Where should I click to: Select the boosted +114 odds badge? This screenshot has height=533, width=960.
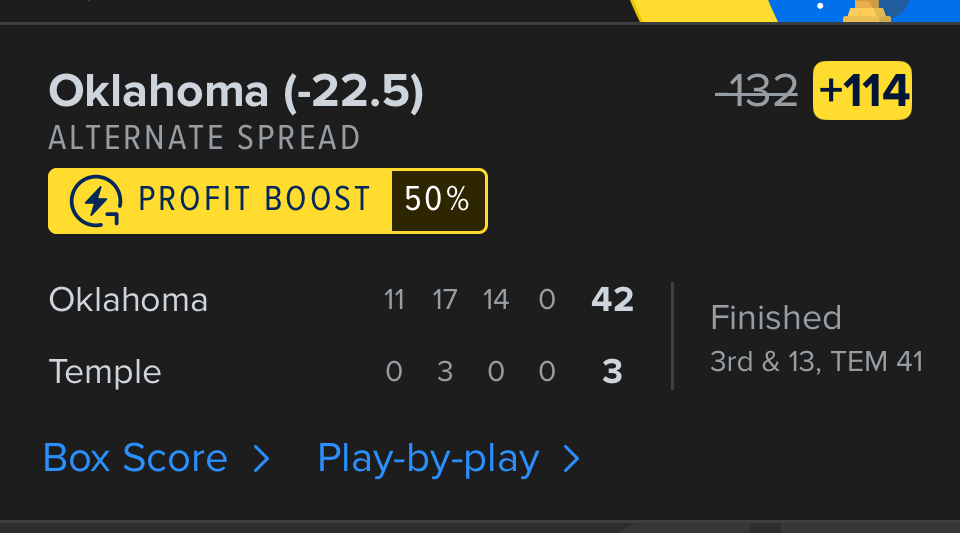(x=862, y=91)
